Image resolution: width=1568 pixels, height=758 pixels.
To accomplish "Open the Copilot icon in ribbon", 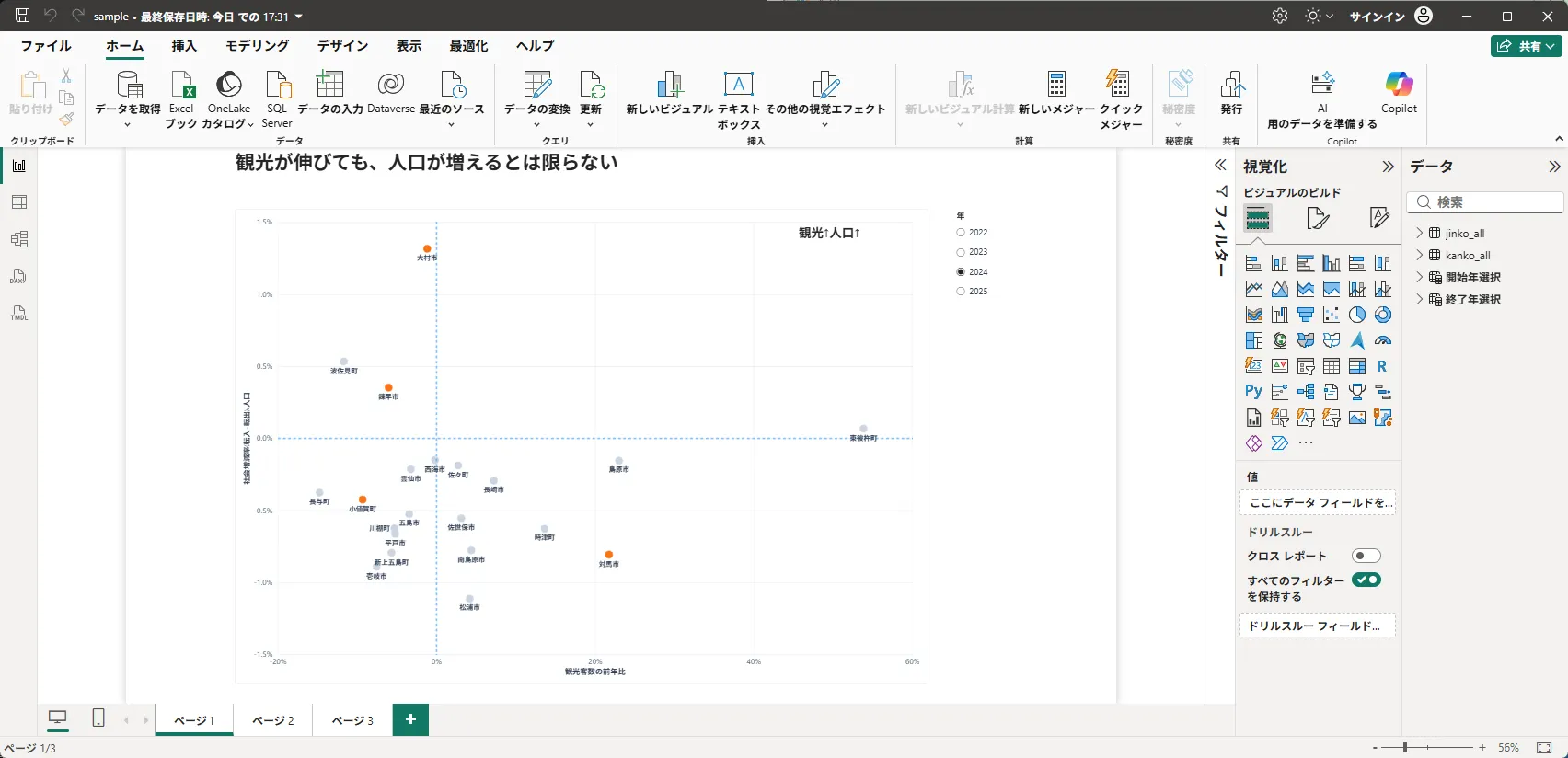I will point(1399,85).
